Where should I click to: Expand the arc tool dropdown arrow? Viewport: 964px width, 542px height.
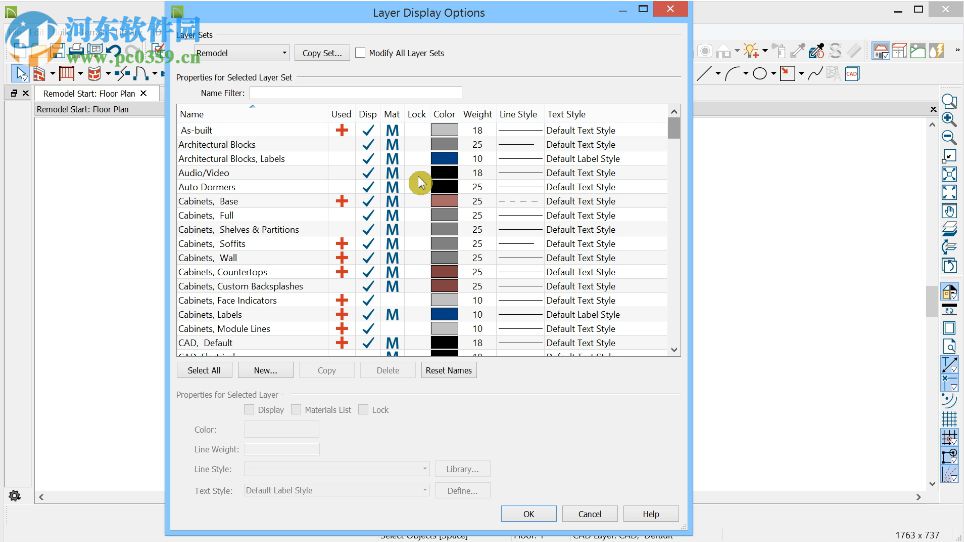pyautogui.click(x=746, y=74)
